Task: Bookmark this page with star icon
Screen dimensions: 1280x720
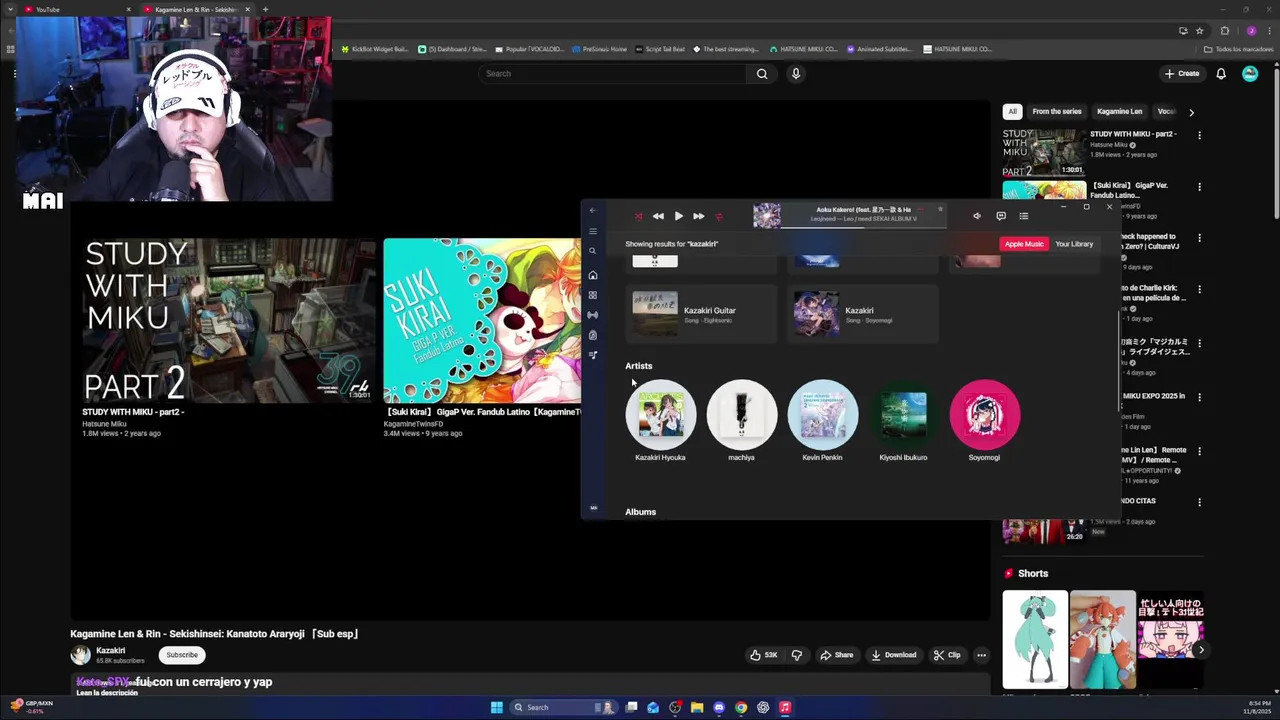Action: click(x=1199, y=31)
